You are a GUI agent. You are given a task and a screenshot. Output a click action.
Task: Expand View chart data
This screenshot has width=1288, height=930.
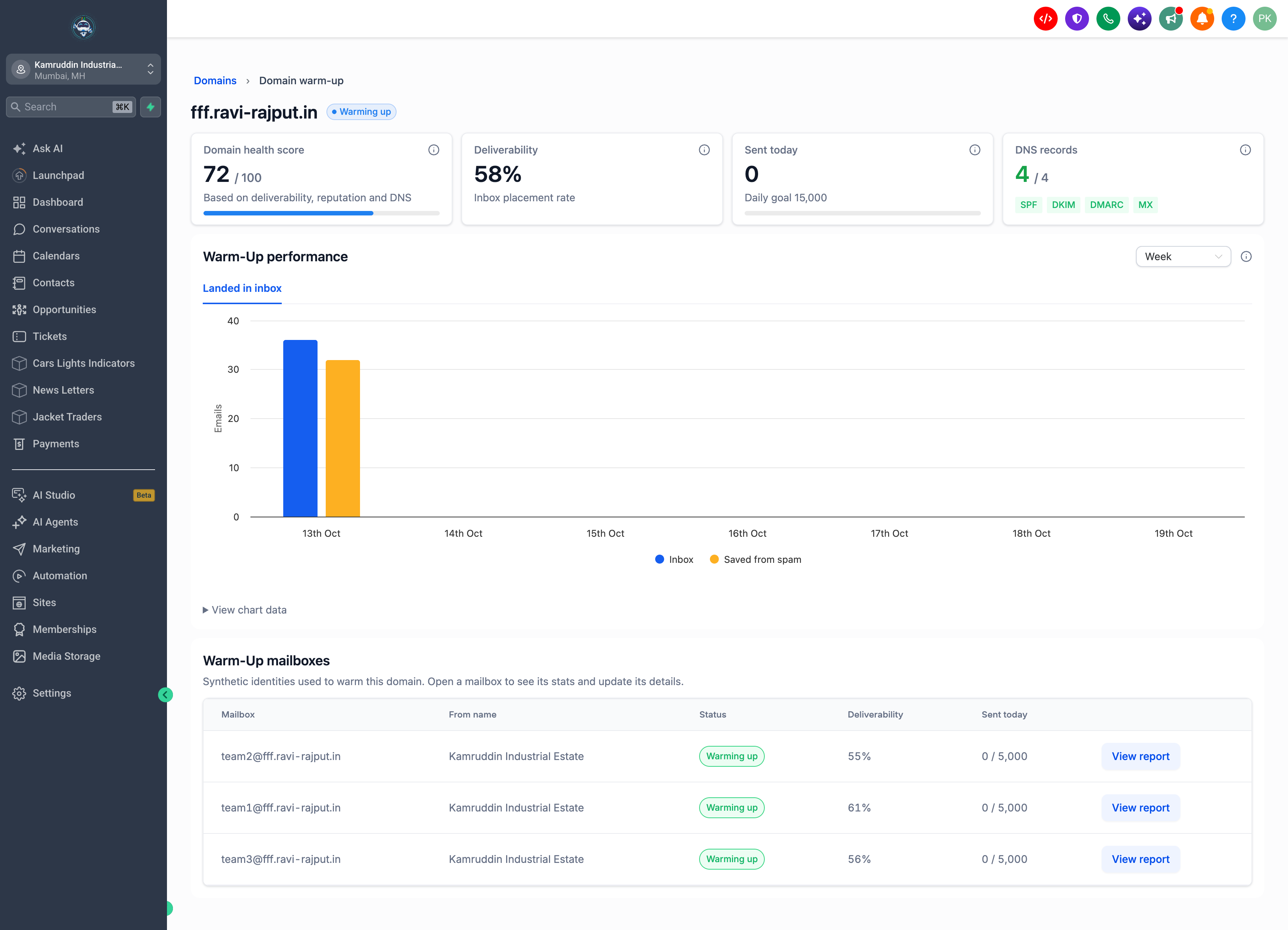coord(245,609)
